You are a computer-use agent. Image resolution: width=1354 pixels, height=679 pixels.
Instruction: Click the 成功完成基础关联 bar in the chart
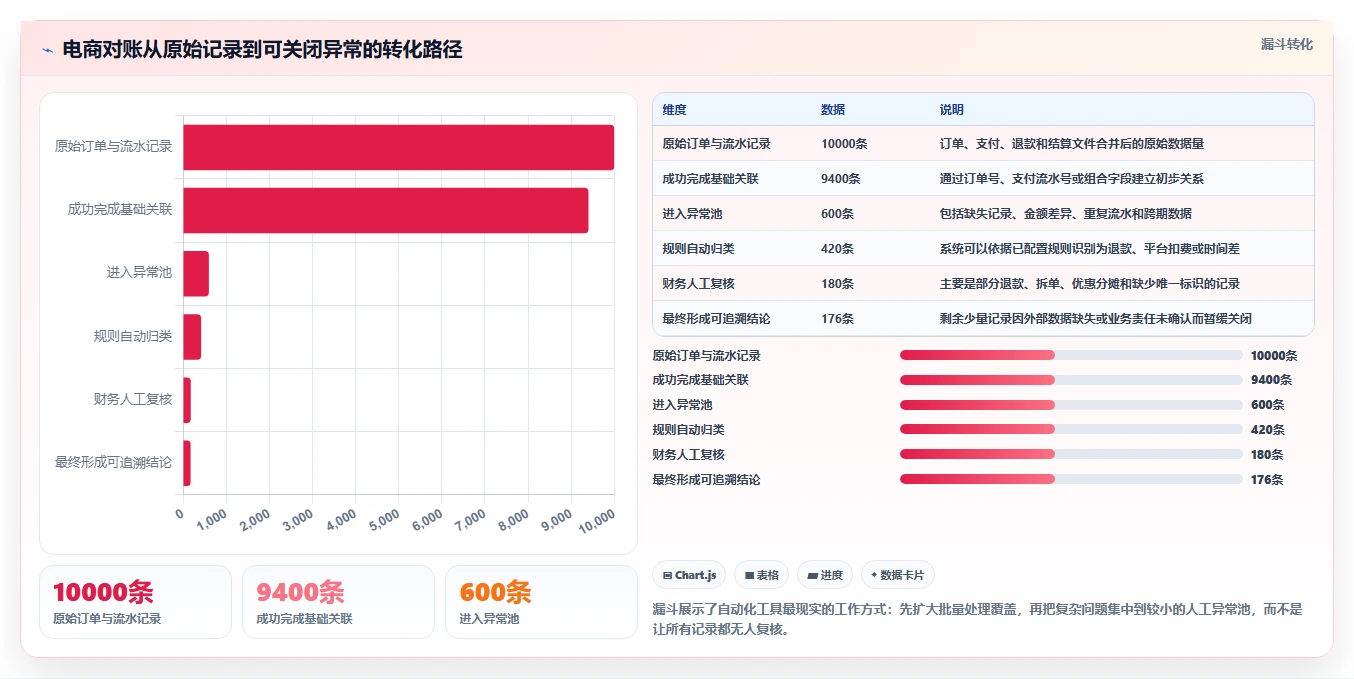pyautogui.click(x=385, y=210)
